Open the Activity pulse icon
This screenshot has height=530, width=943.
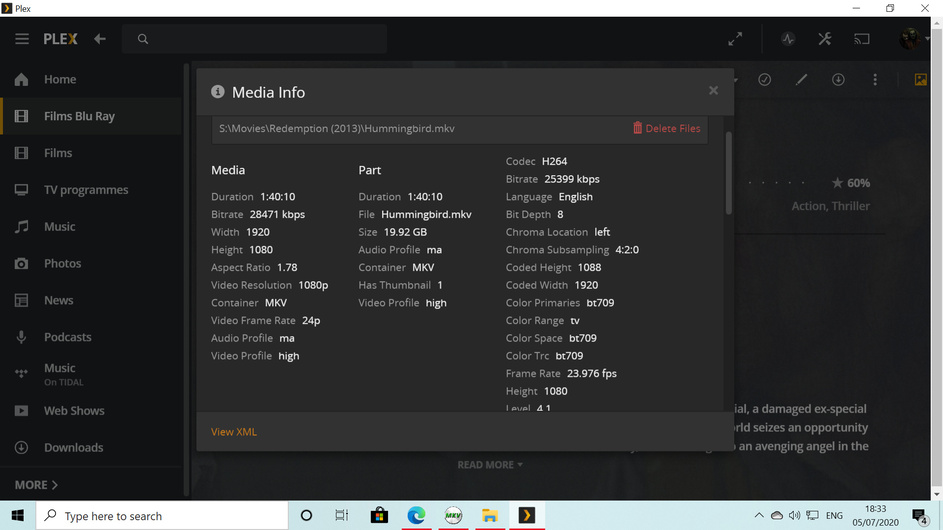(788, 39)
